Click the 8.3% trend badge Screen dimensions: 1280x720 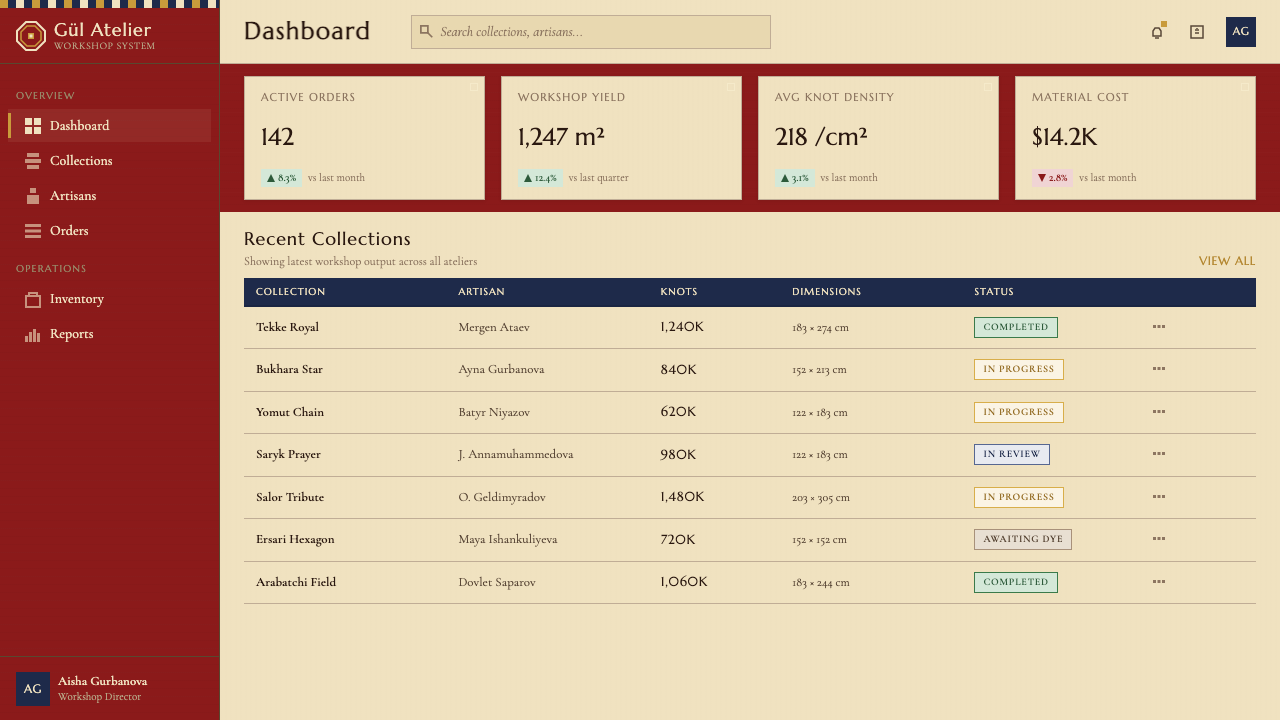281,178
